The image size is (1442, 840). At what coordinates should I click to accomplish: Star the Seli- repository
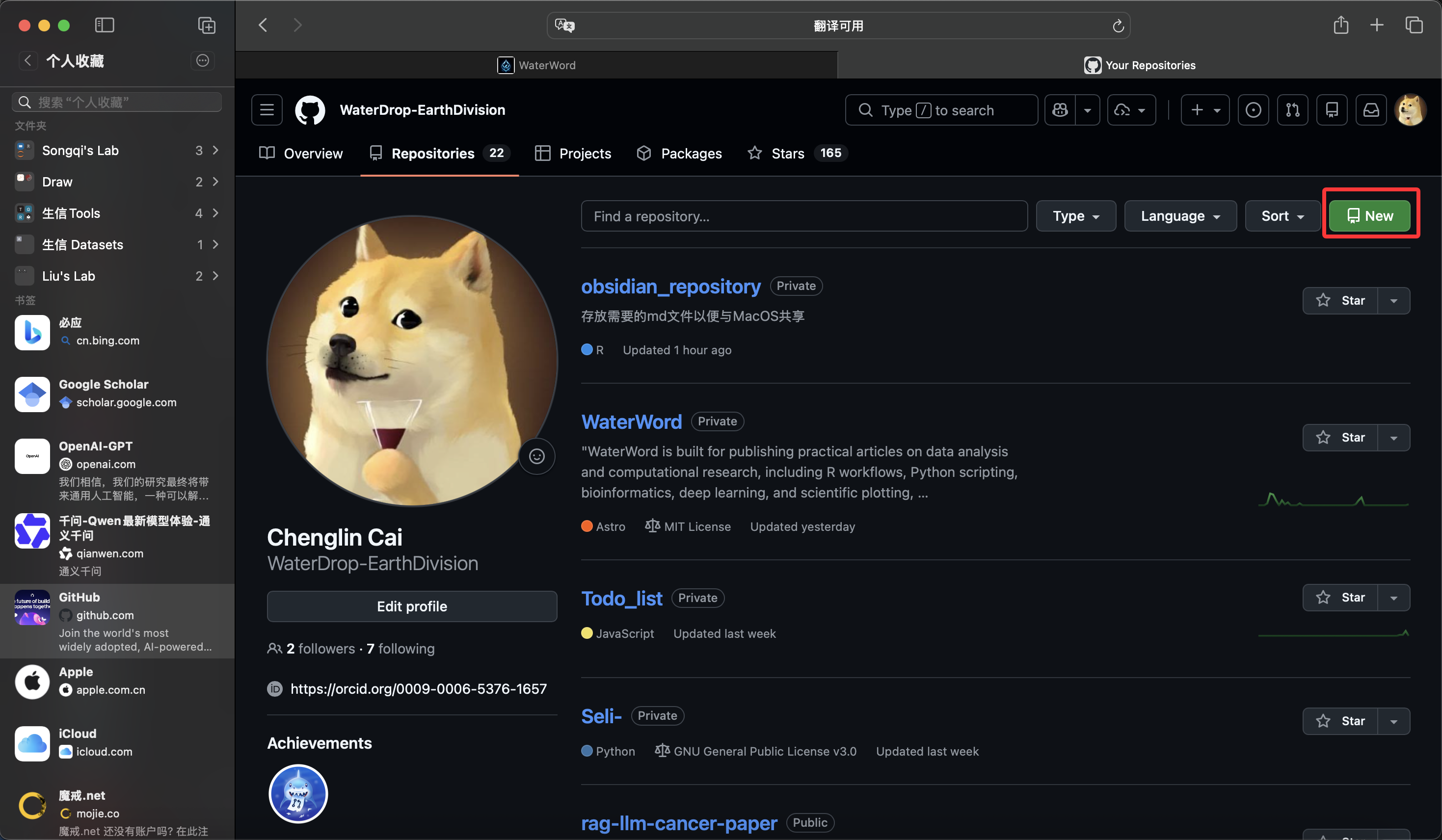(x=1340, y=721)
